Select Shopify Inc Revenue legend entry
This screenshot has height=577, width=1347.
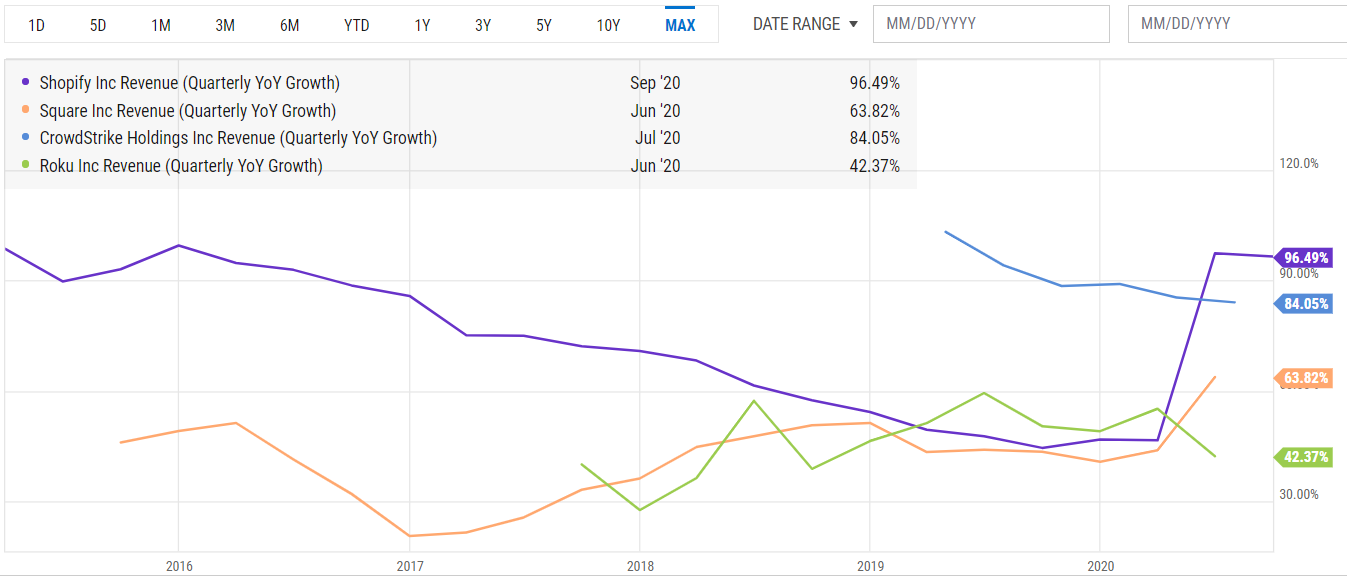(x=189, y=83)
